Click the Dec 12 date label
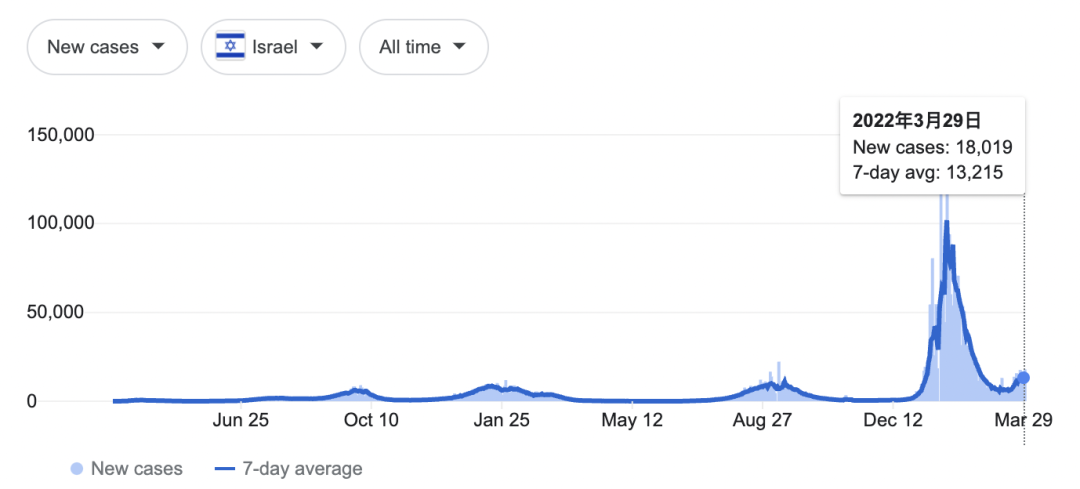 tap(894, 420)
